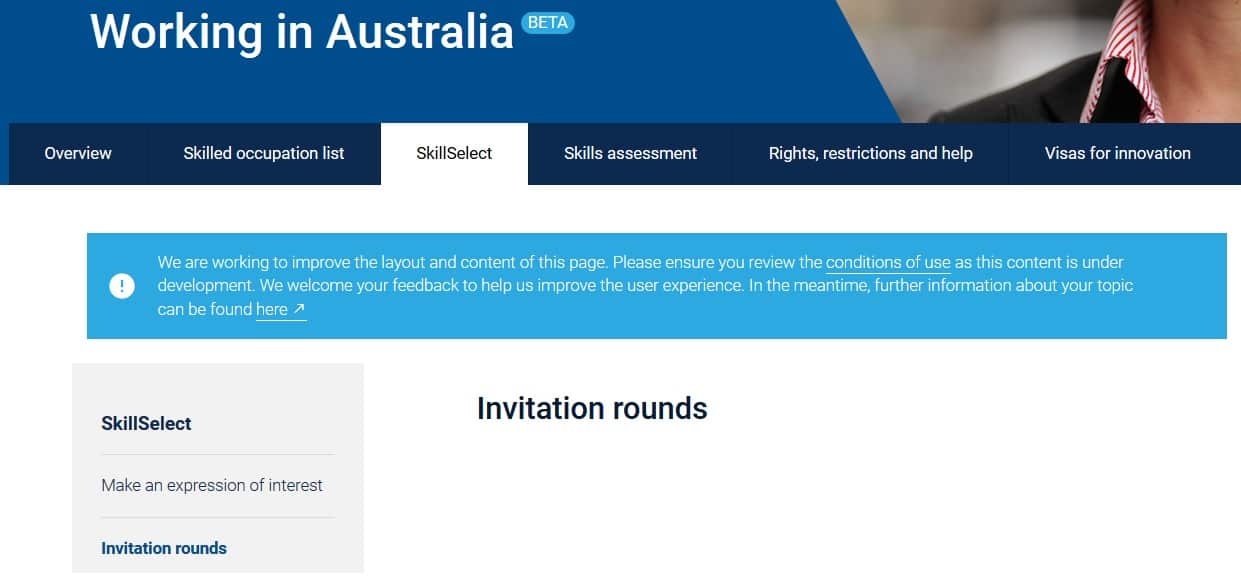Click the 'Working in Australia' page title
The height and width of the screenshot is (585, 1241).
click(x=302, y=32)
